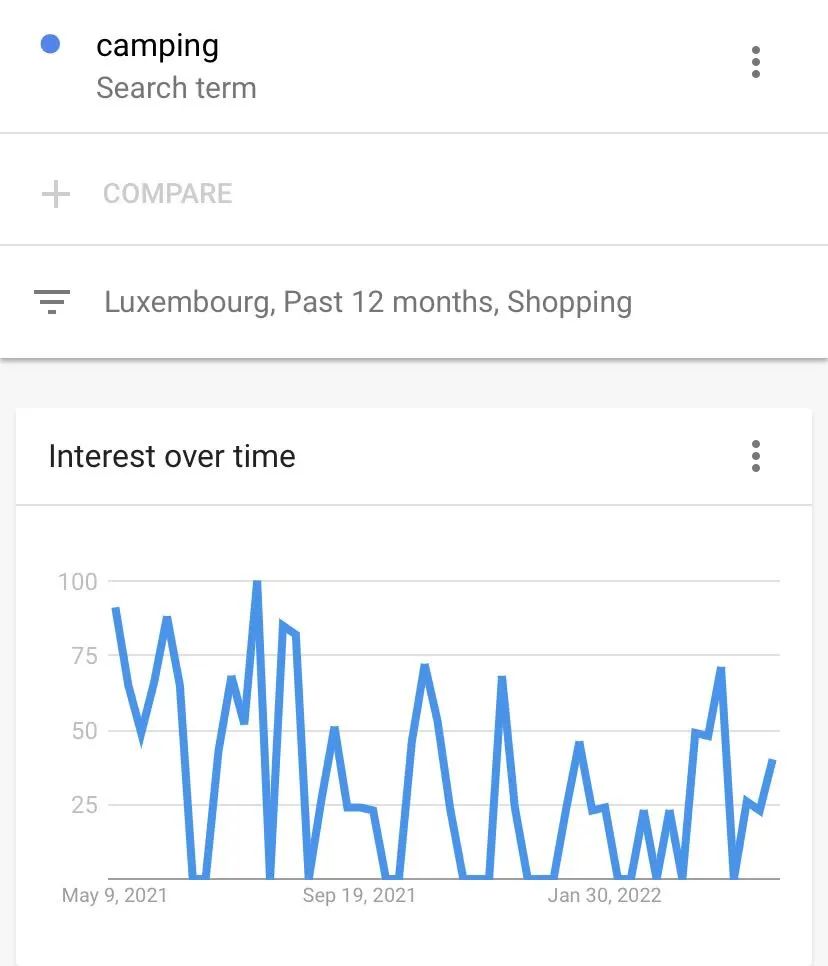Click the Interest over time heading
Screen dimensions: 828x966
point(172,457)
